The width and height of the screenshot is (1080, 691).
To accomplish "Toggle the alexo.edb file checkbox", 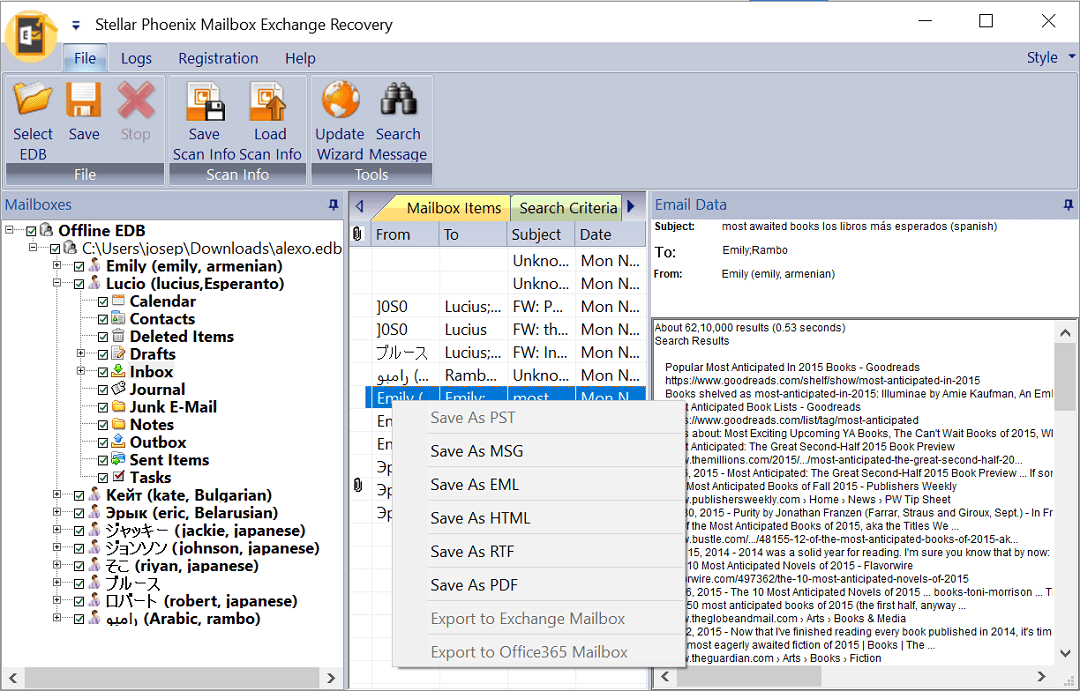I will pyautogui.click(x=55, y=248).
